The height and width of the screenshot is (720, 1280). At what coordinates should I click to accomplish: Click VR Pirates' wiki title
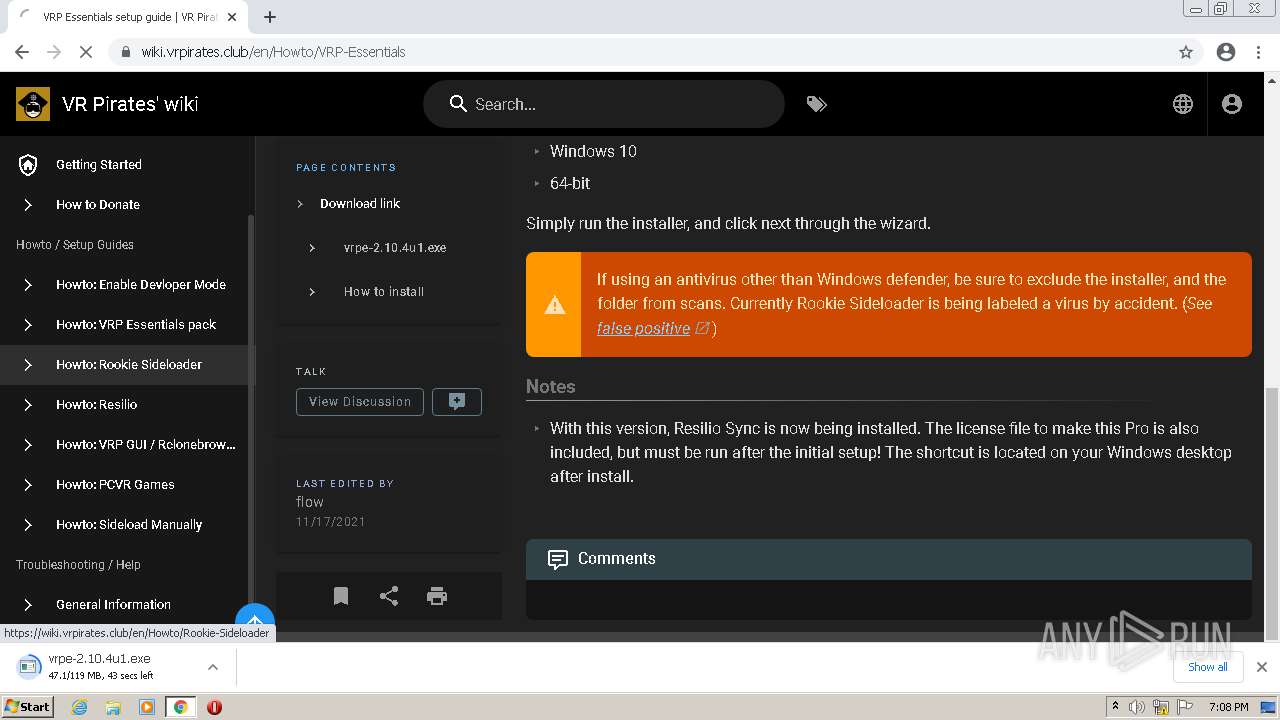tap(130, 104)
